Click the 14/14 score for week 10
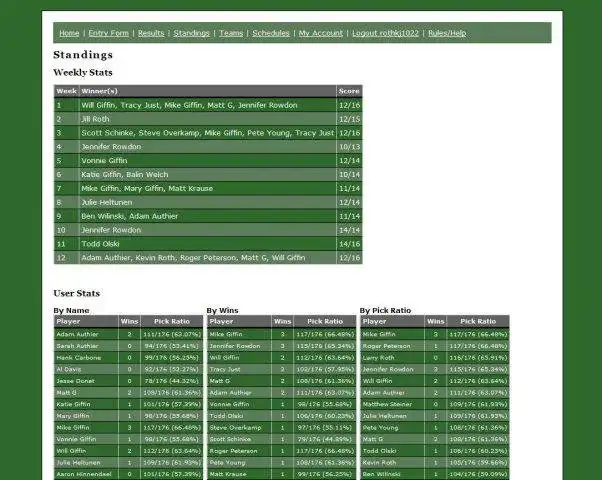602x480 pixels. [x=349, y=230]
